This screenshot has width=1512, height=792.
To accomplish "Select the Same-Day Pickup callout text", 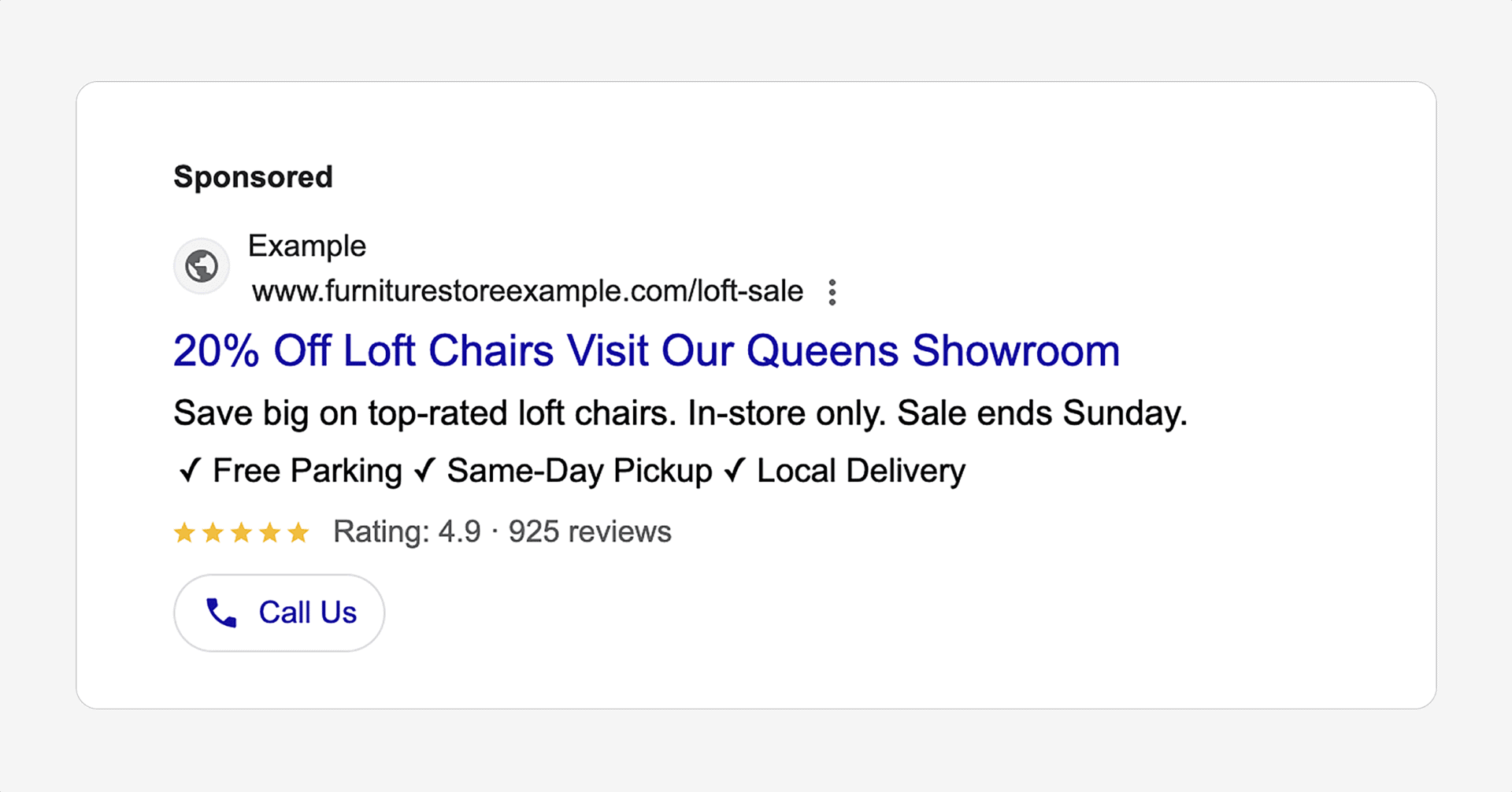I will point(580,471).
